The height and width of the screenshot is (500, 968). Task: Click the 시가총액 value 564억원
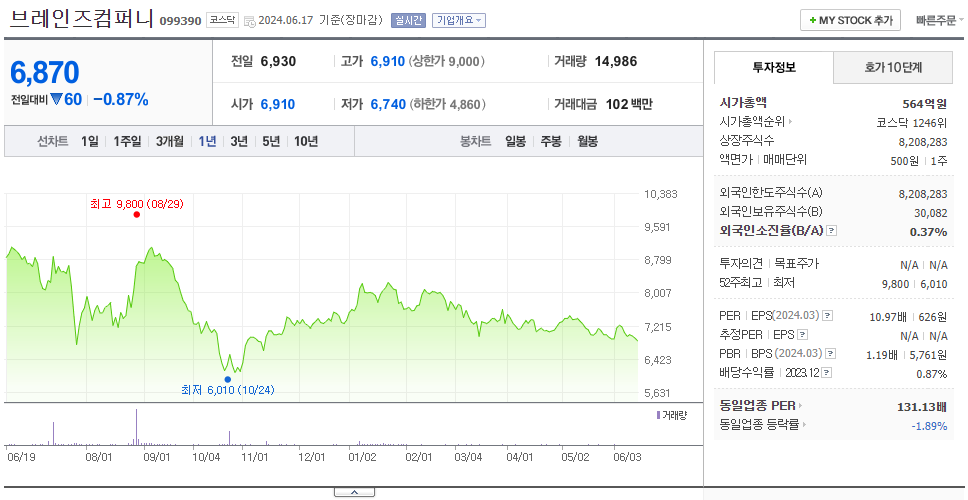(x=925, y=103)
